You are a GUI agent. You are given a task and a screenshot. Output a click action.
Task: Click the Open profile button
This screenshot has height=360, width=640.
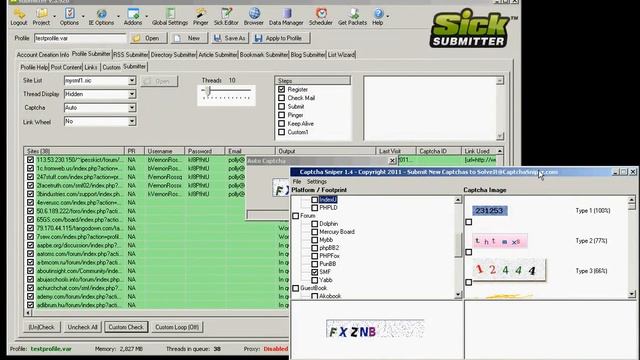pos(149,38)
